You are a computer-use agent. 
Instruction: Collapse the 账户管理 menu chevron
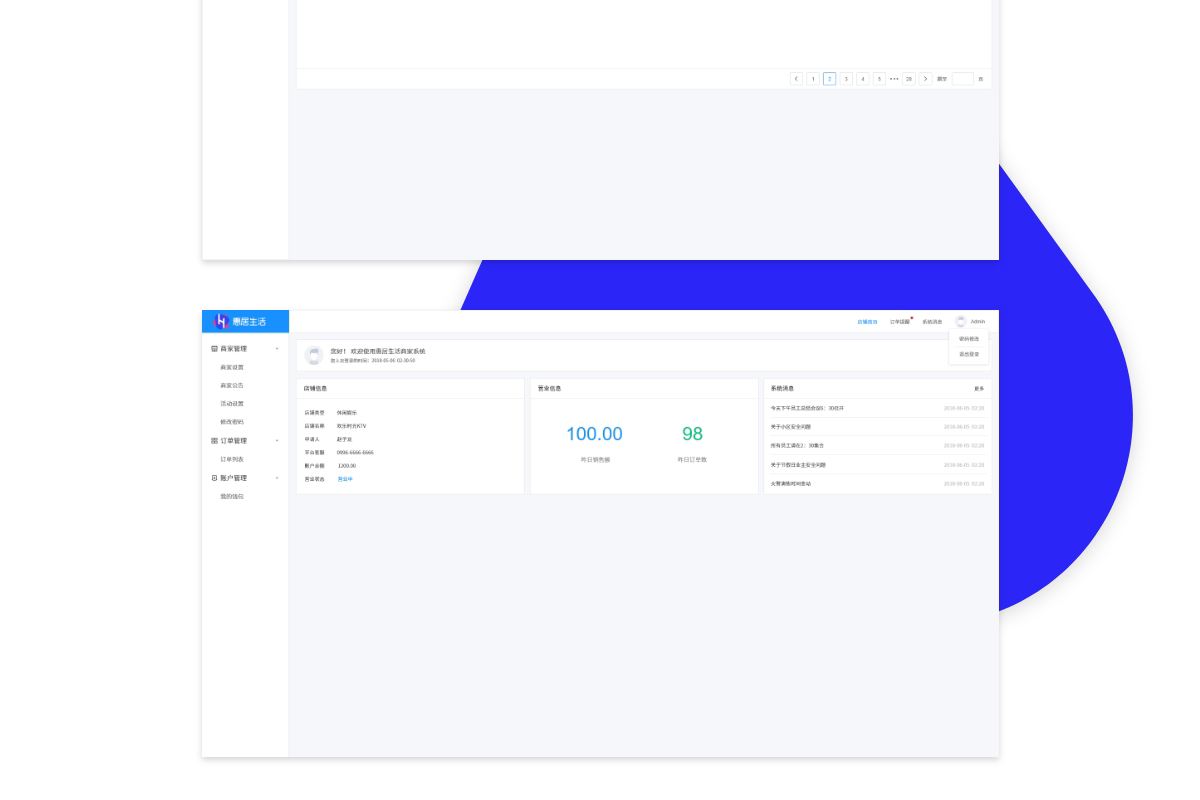(x=277, y=478)
